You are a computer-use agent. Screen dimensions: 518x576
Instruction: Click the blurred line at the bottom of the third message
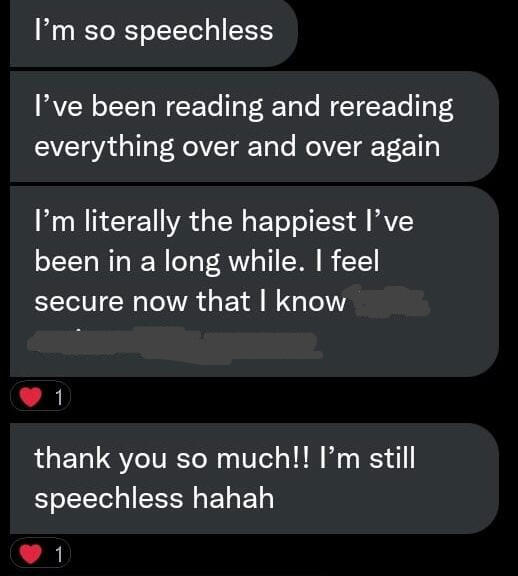(175, 345)
